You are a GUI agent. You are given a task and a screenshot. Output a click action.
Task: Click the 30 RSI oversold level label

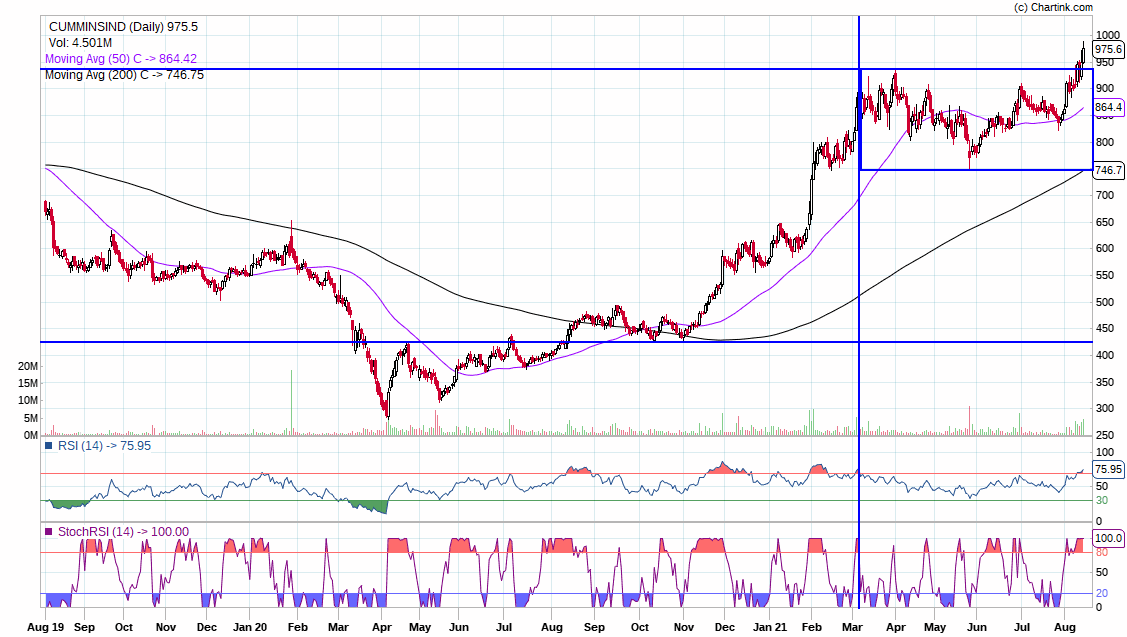(1101, 500)
